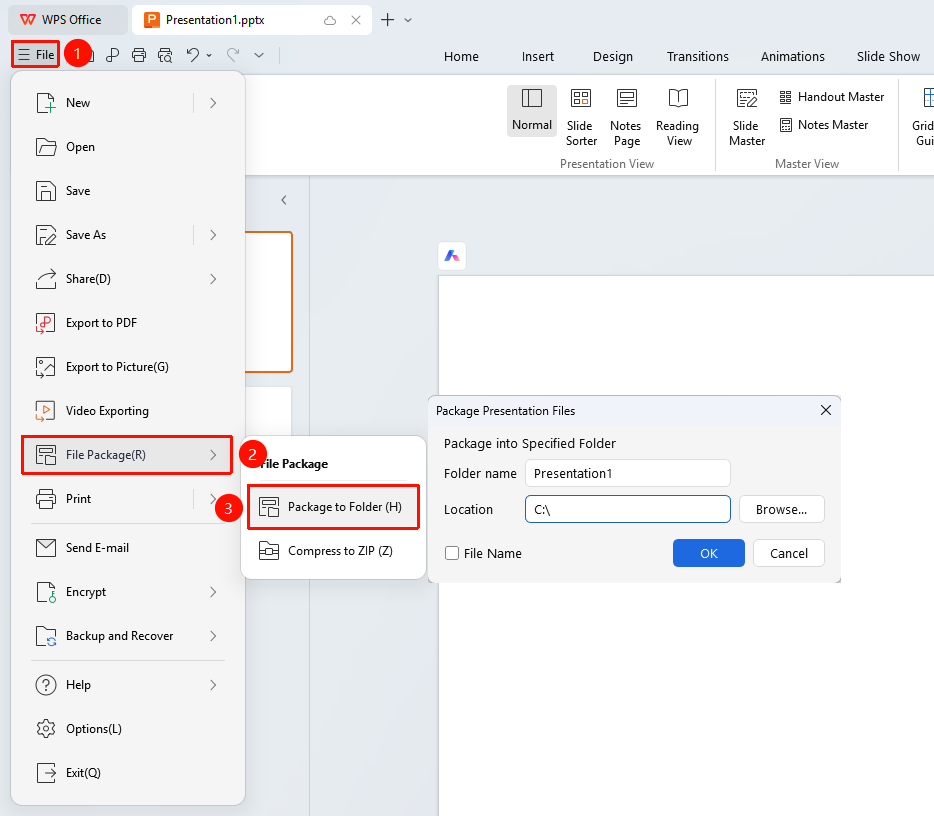
Task: Expand the Encrypt submenu
Action: (x=213, y=592)
